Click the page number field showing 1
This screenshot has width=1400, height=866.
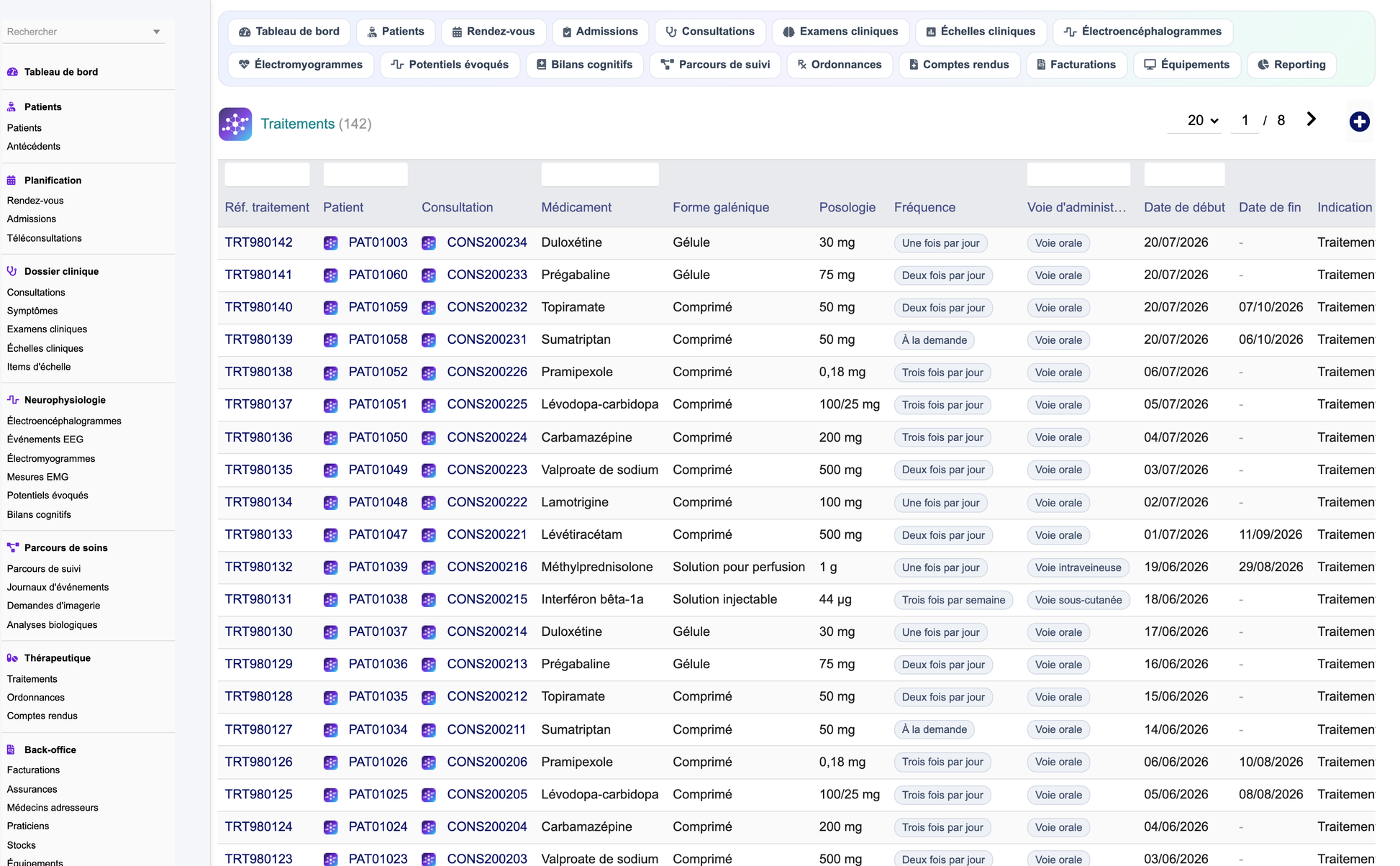click(x=1245, y=120)
